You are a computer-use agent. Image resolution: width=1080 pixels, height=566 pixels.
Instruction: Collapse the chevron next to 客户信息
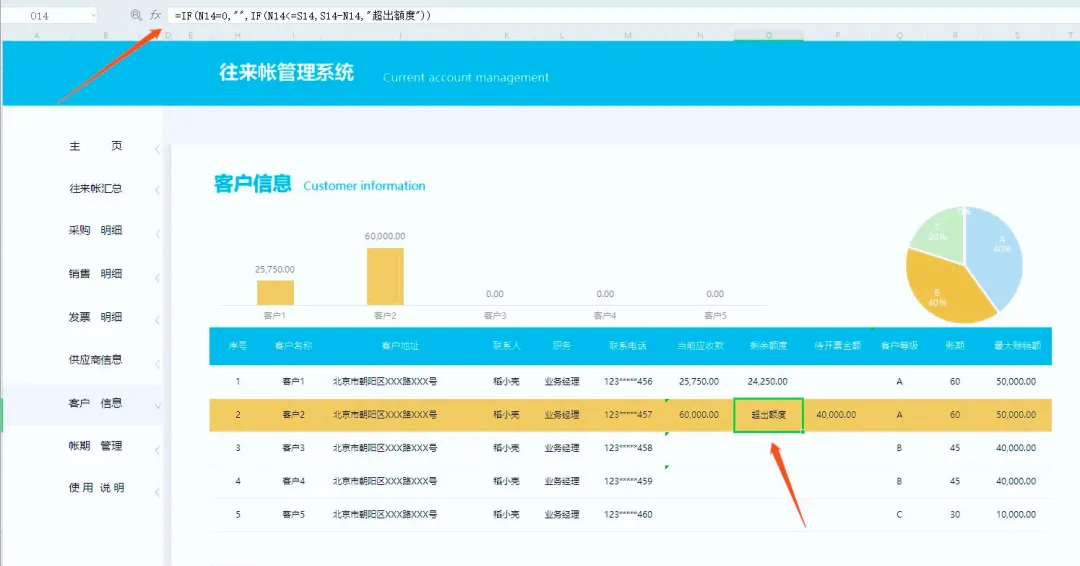click(158, 406)
